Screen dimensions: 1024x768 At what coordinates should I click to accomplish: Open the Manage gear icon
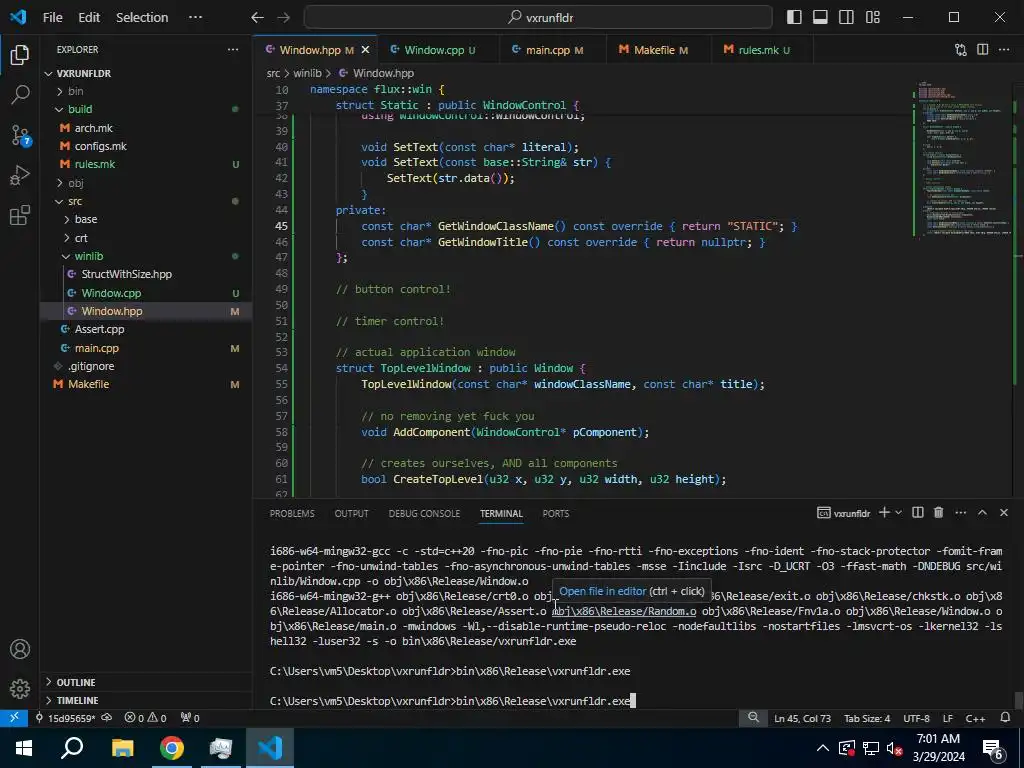click(20, 688)
